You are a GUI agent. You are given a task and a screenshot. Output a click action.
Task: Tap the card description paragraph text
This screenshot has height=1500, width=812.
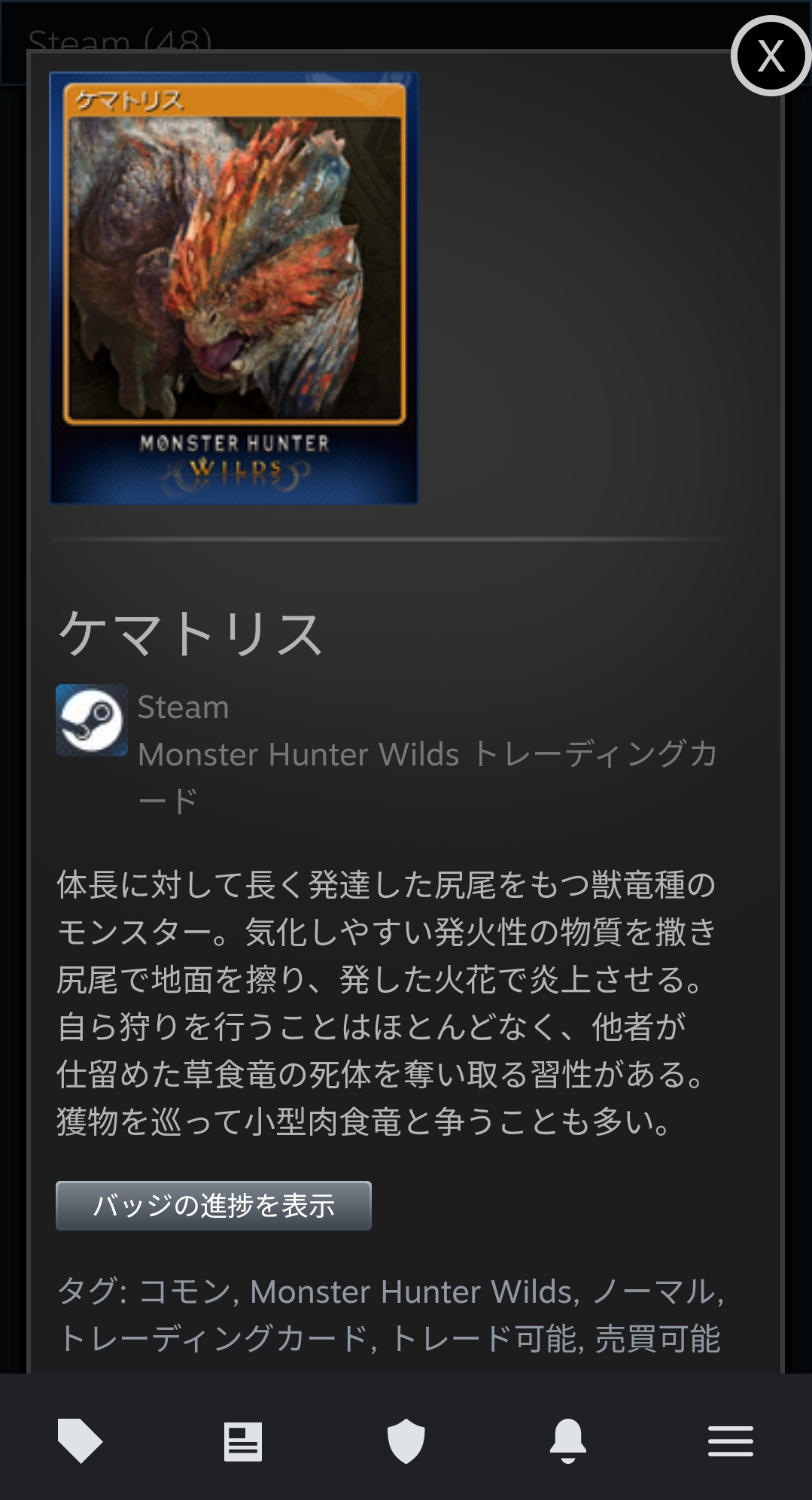point(387,1003)
